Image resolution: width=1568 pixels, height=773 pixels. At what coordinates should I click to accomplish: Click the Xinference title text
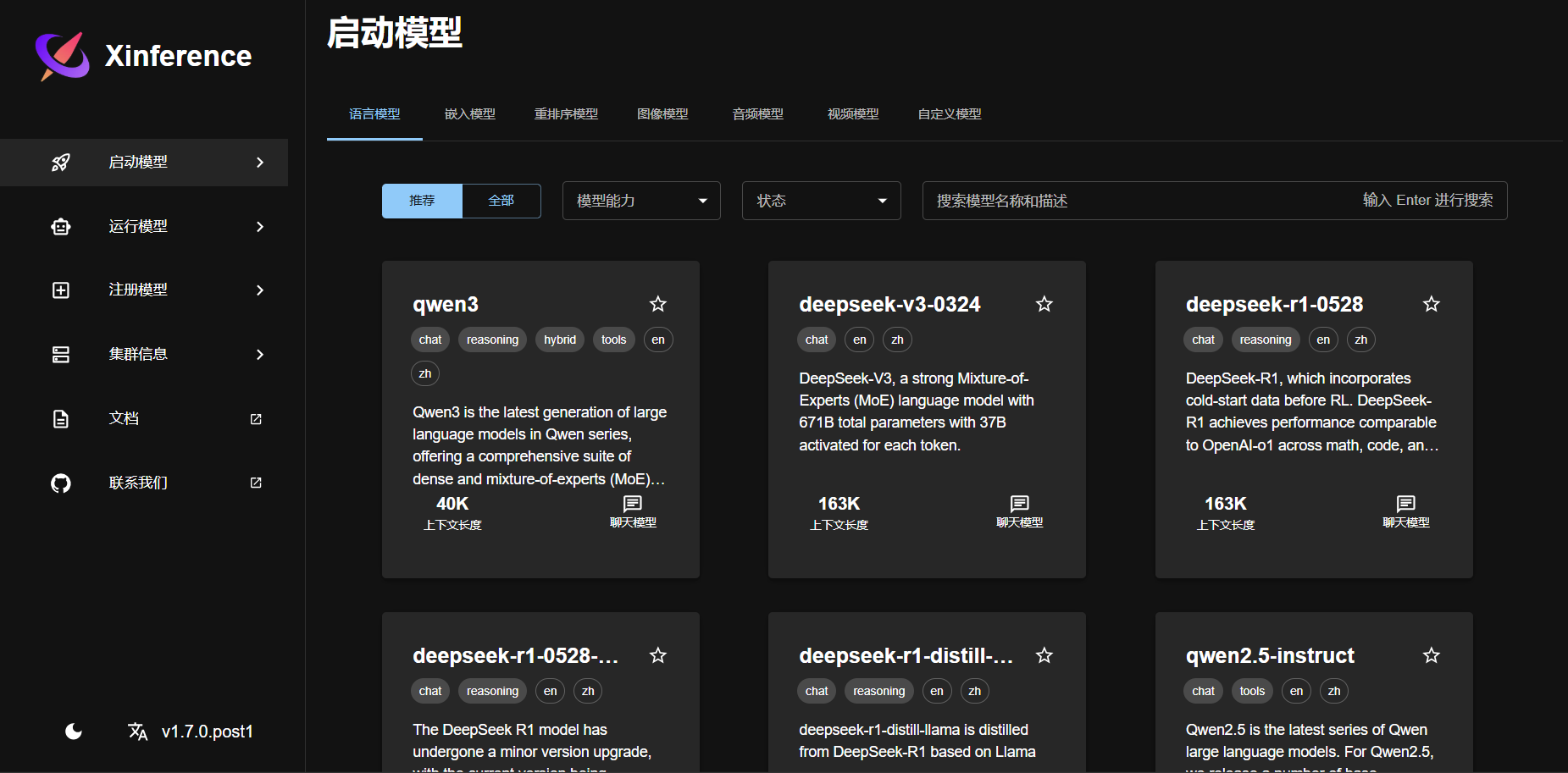tap(178, 56)
